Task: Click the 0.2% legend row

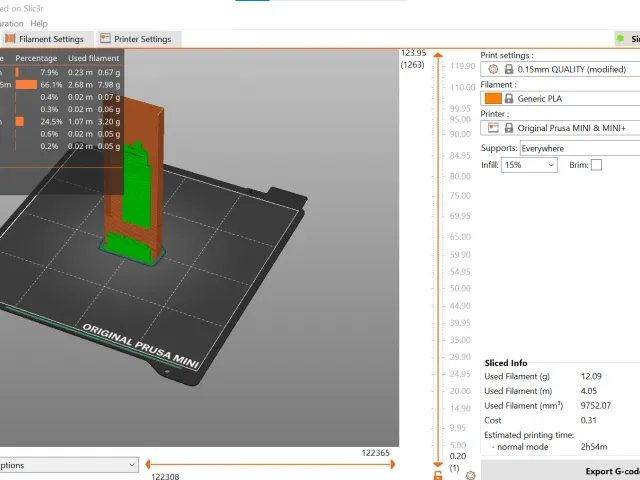Action: tap(60, 146)
